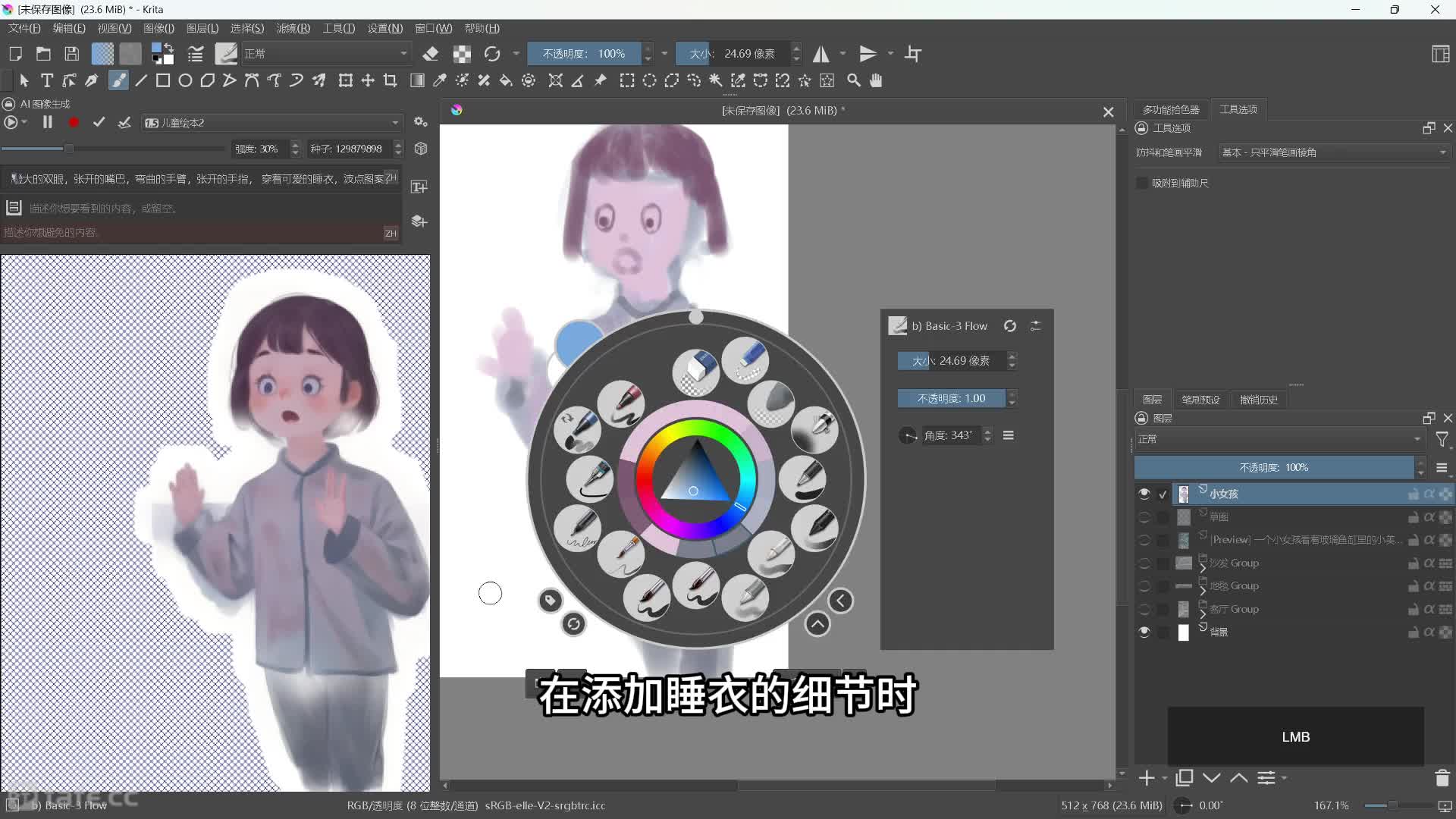
Task: Select the Line tool
Action: pos(141,80)
